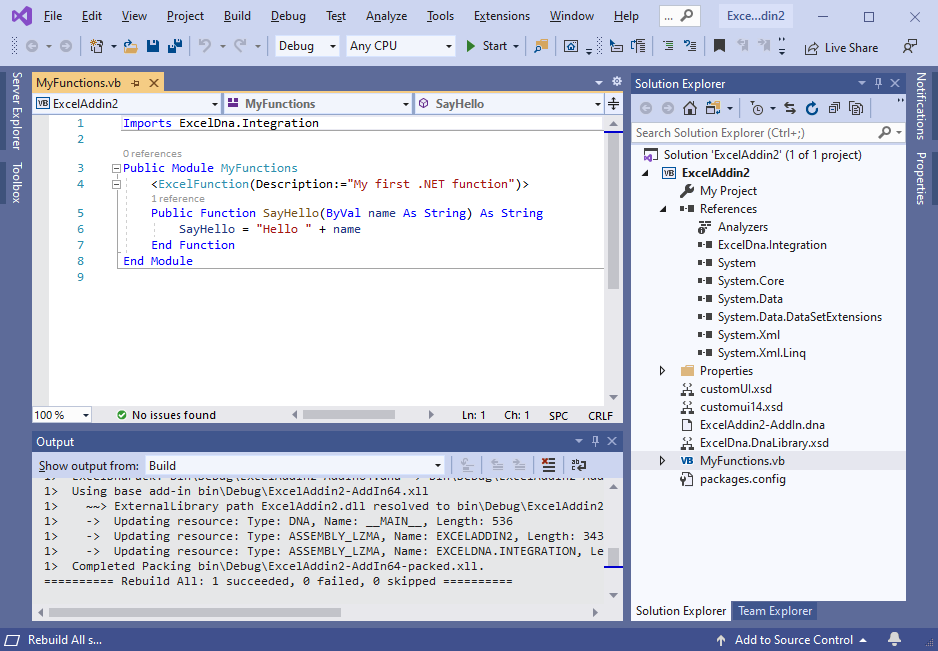Refresh the Solution Explorer
938x651 pixels.
click(x=812, y=108)
